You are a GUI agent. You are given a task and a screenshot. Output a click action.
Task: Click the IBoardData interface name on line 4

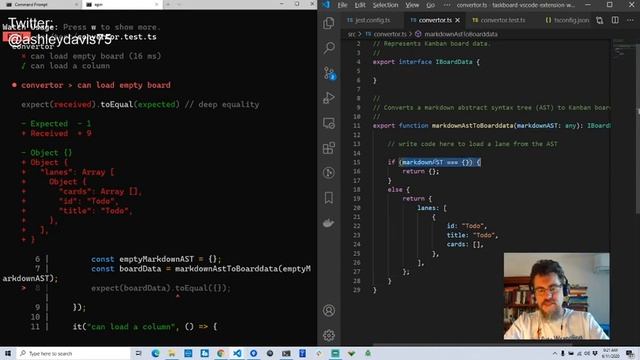[x=453, y=62]
